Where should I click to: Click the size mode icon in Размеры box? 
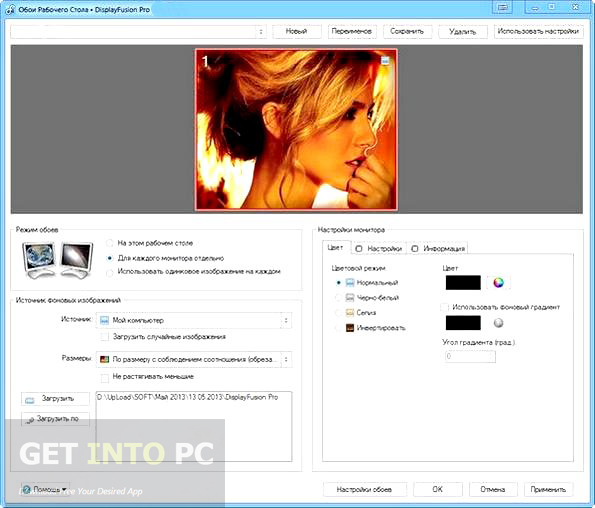[x=104, y=359]
